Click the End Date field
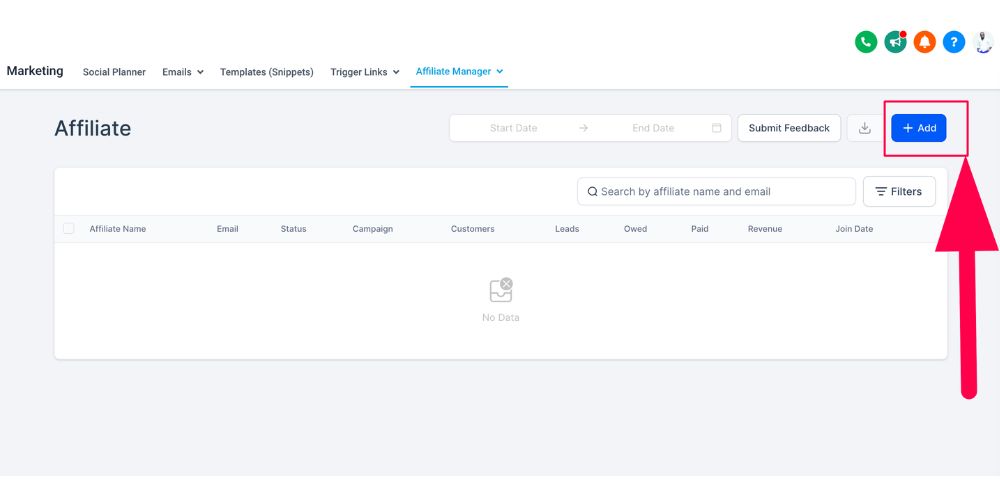Image resolution: width=1000 pixels, height=500 pixels. [653, 128]
